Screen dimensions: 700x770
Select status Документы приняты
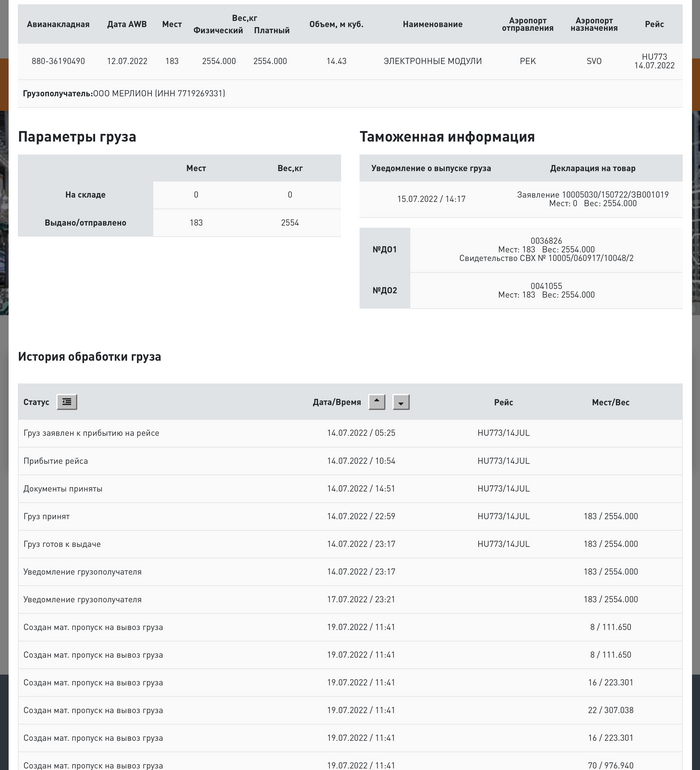[x=63, y=489]
